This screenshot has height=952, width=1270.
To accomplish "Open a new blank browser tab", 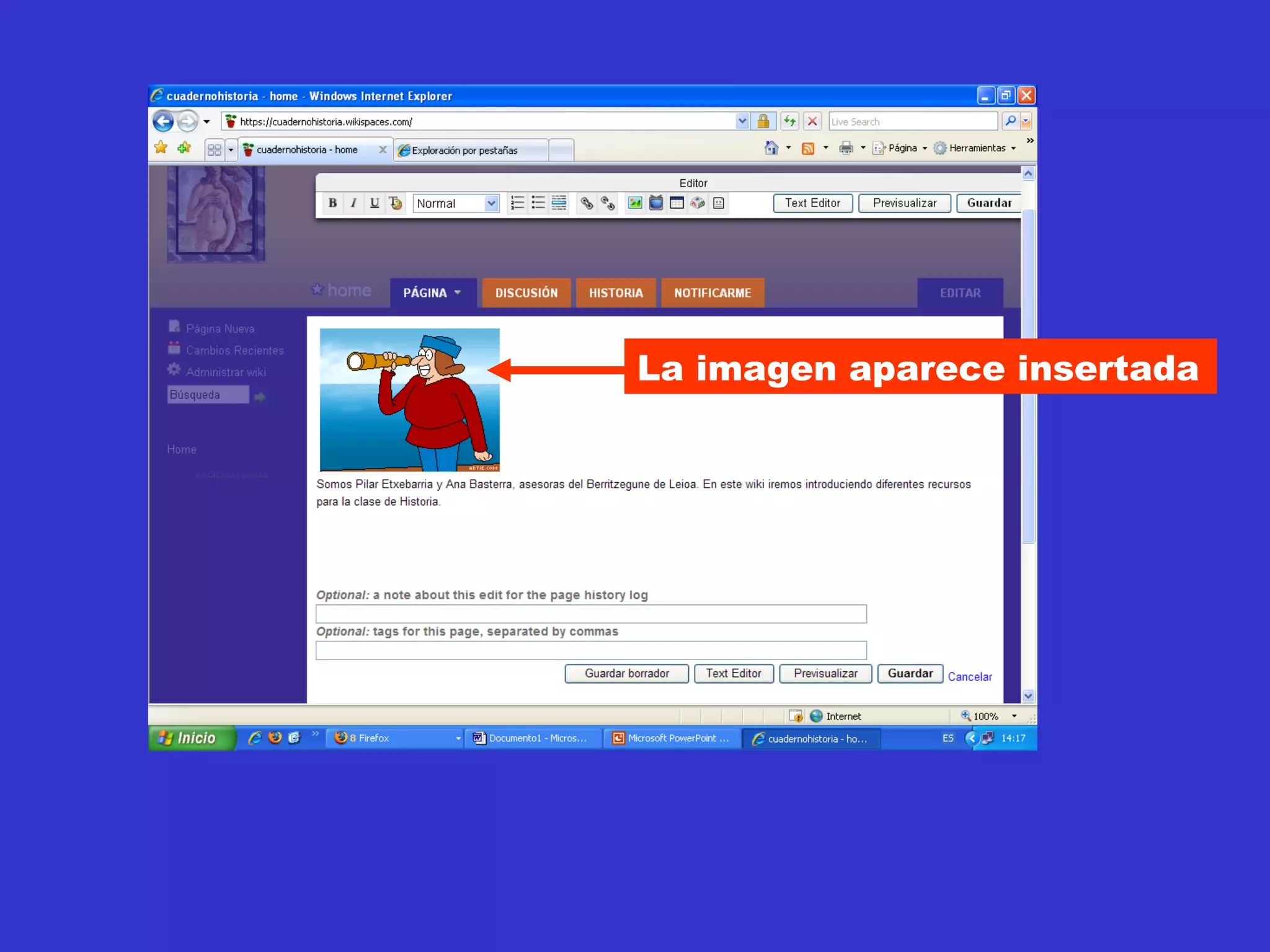I will point(561,150).
